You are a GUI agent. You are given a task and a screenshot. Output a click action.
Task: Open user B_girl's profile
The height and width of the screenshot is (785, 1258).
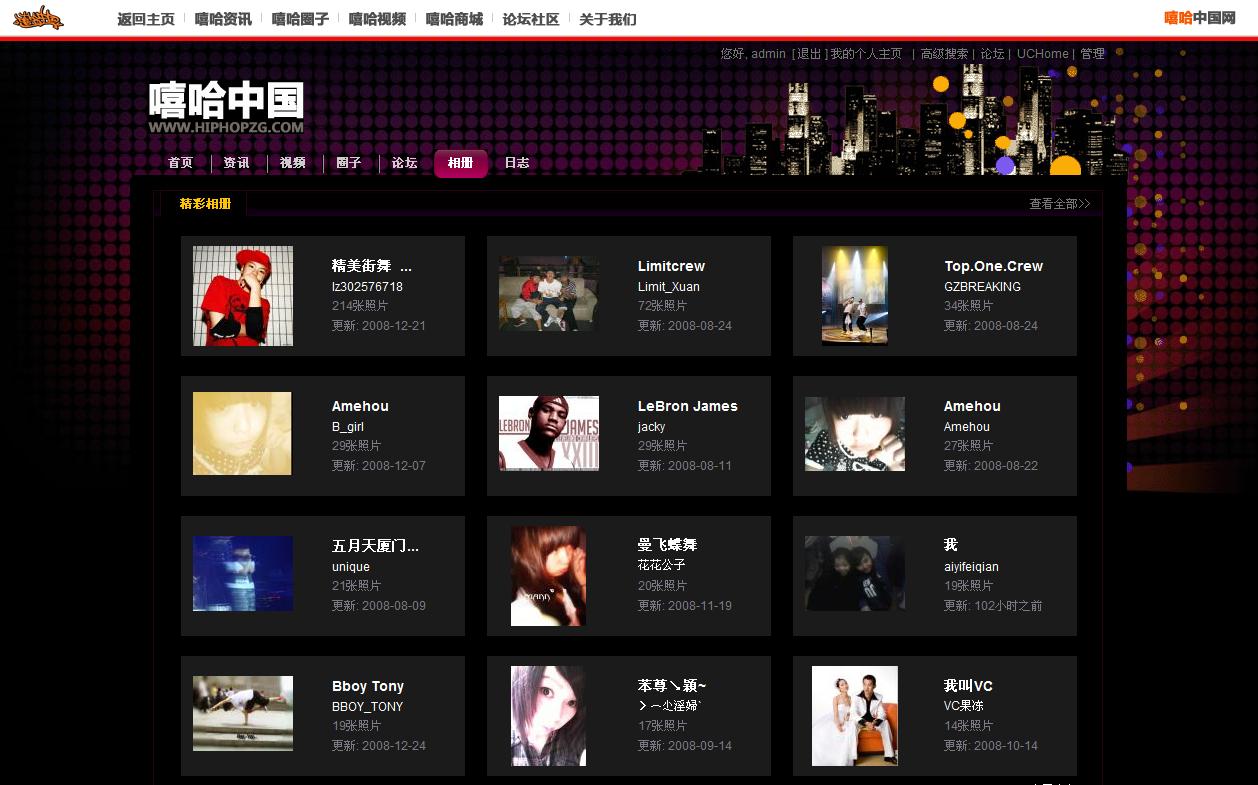348,427
